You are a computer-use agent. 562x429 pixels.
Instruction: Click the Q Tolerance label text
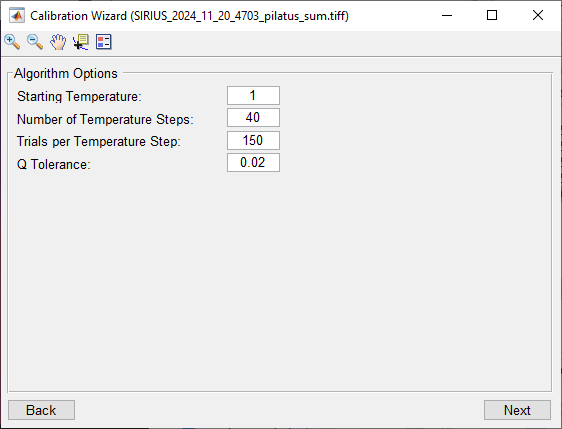click(54, 165)
